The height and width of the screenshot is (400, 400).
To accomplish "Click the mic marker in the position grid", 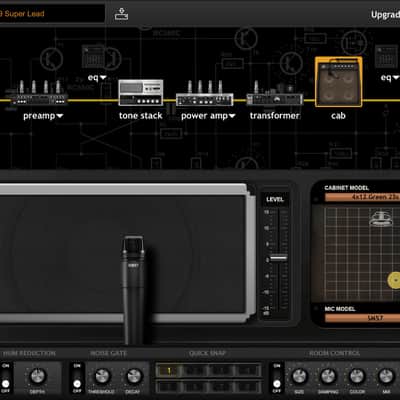I will tap(382, 219).
